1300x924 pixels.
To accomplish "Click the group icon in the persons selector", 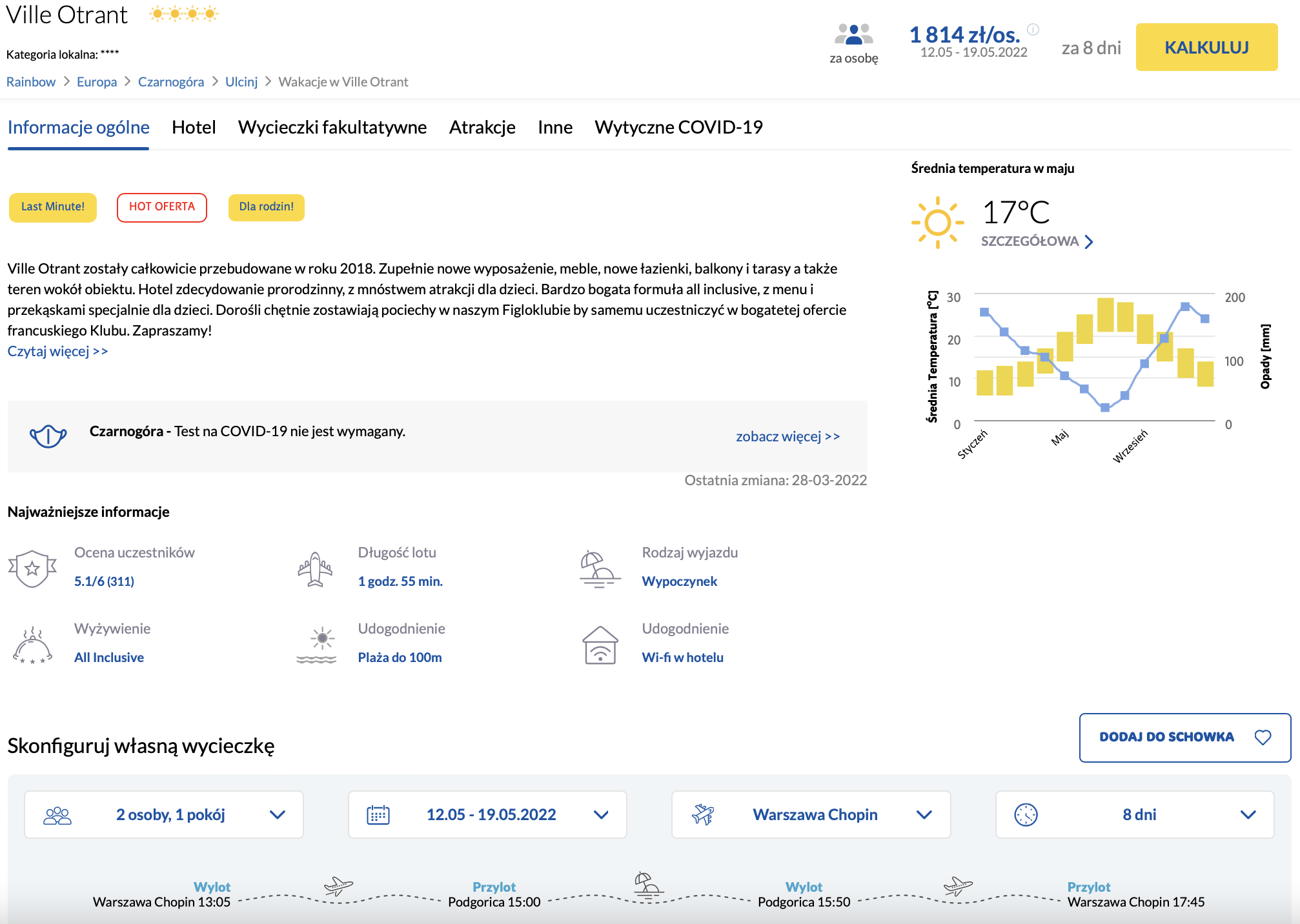I will click(57, 815).
